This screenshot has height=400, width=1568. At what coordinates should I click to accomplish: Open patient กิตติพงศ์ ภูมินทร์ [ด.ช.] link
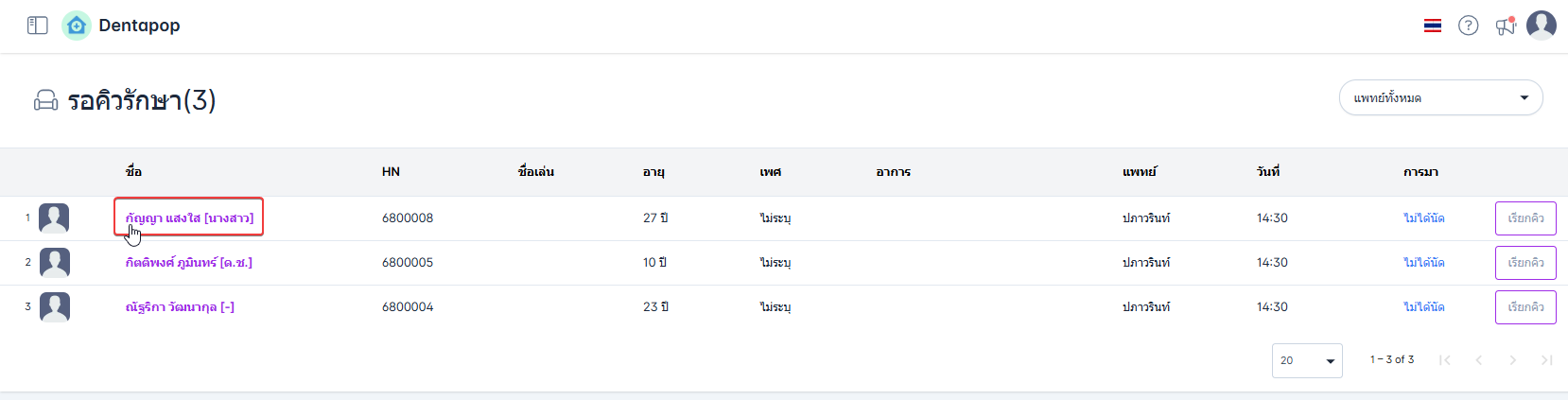[189, 263]
